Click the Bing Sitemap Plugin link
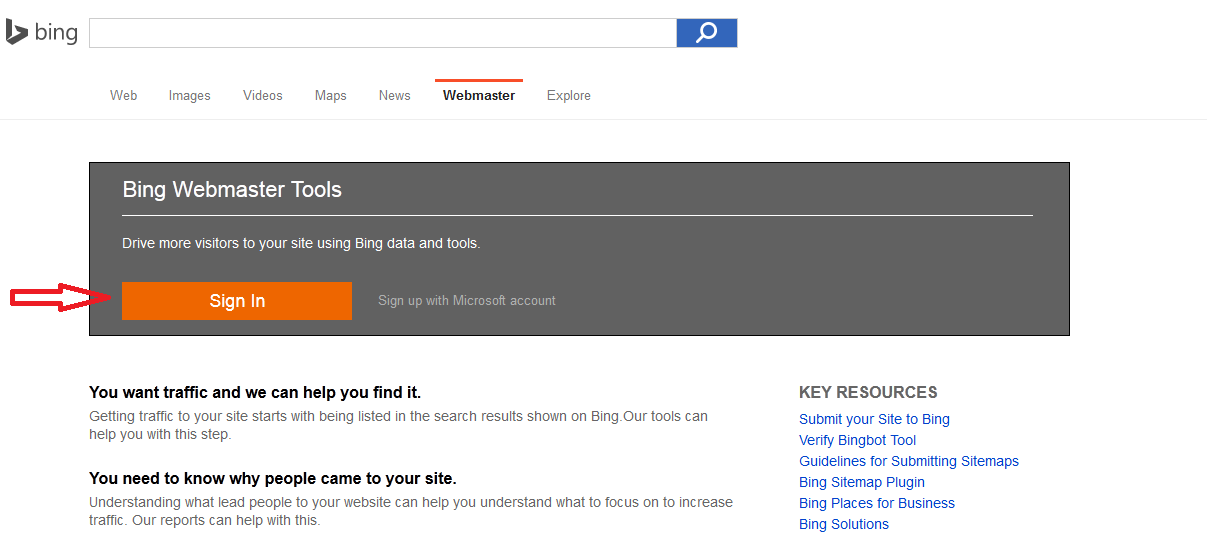 click(x=862, y=482)
